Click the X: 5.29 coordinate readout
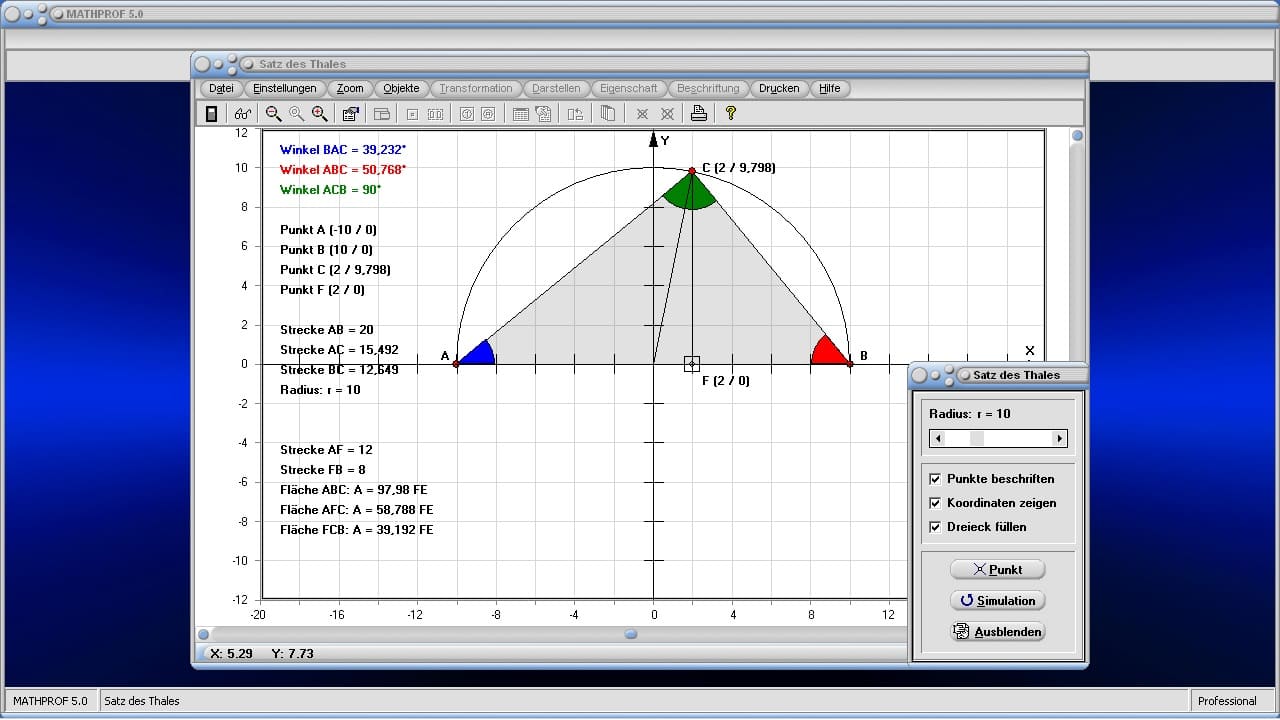The image size is (1280, 720). pos(231,653)
